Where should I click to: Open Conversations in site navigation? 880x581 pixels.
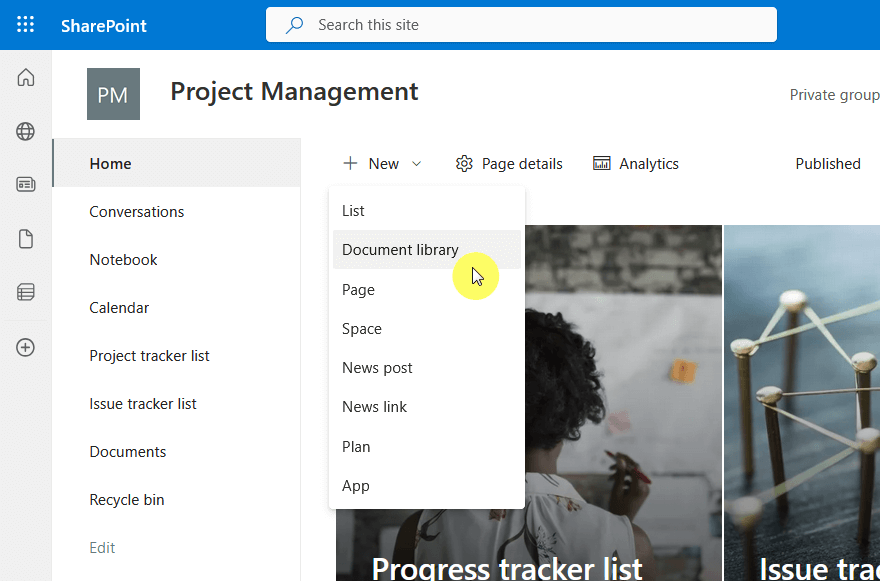point(177,212)
